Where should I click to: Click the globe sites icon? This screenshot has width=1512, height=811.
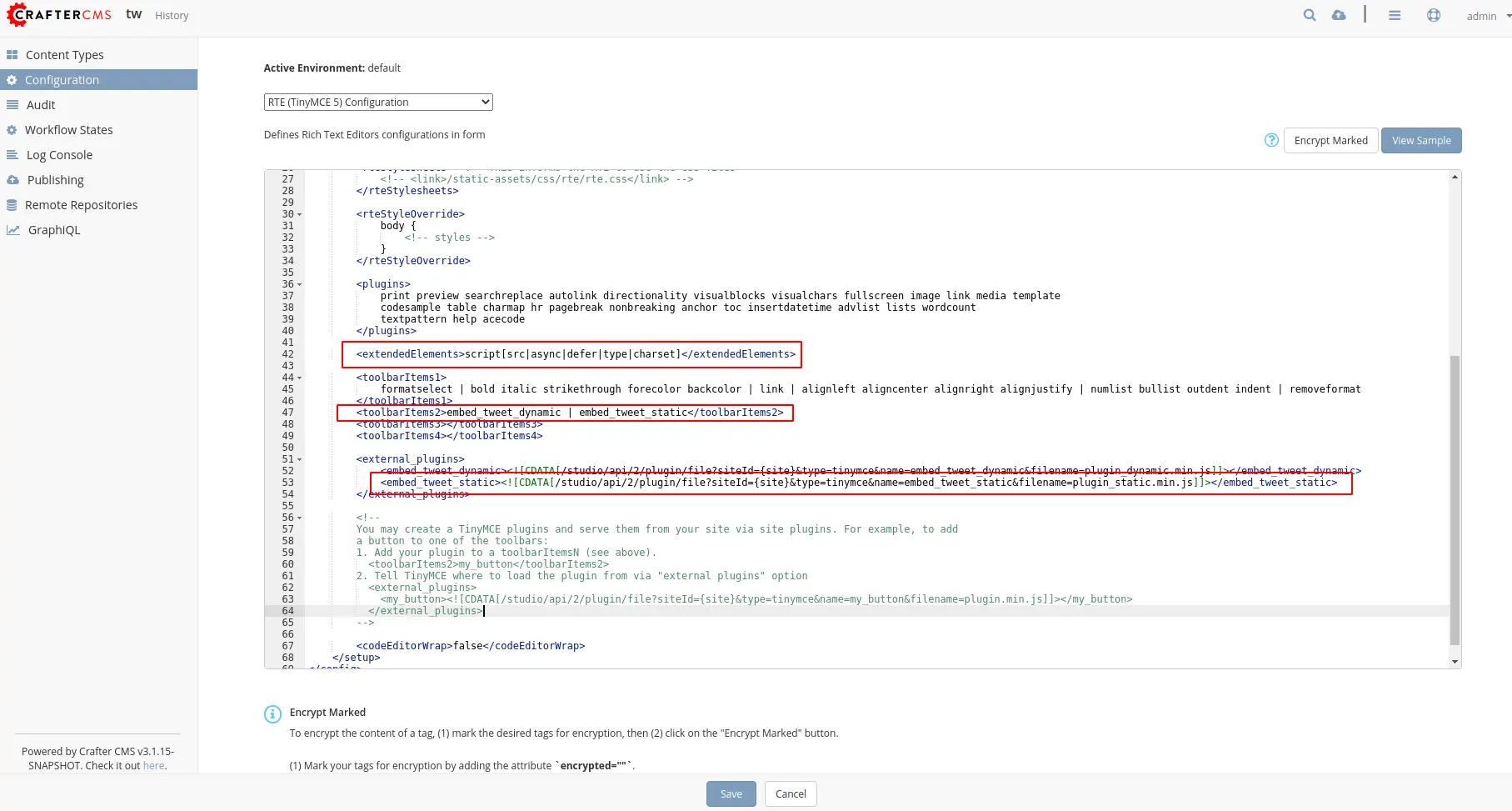point(1434,15)
